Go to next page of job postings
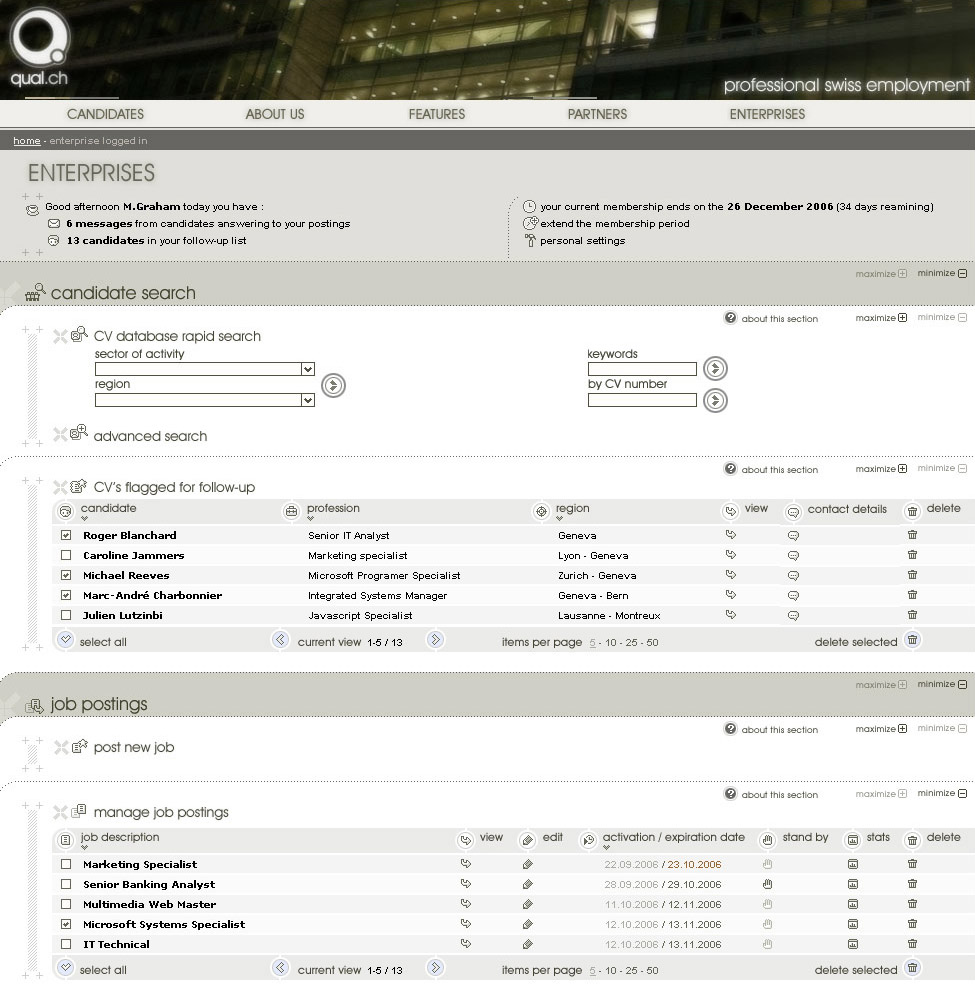This screenshot has height=1003, width=975. [435, 968]
